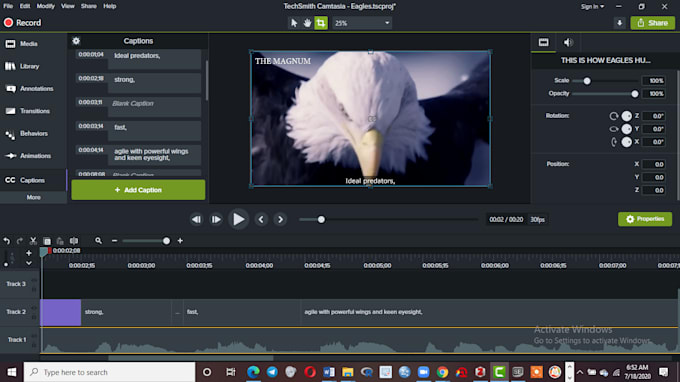Open the File menu

(8, 6)
